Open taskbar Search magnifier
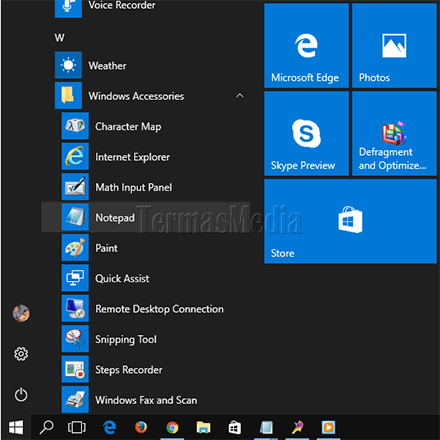The width and height of the screenshot is (440, 440). [x=46, y=427]
